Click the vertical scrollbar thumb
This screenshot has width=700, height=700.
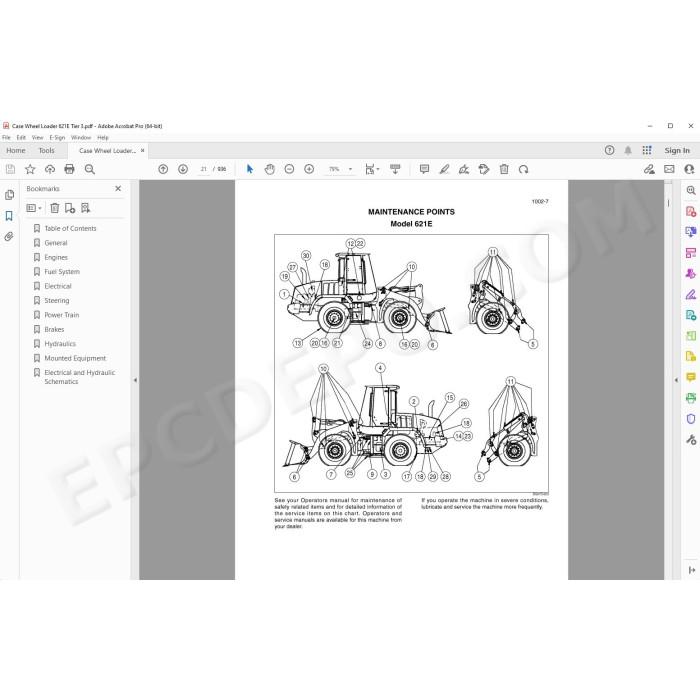(x=668, y=203)
